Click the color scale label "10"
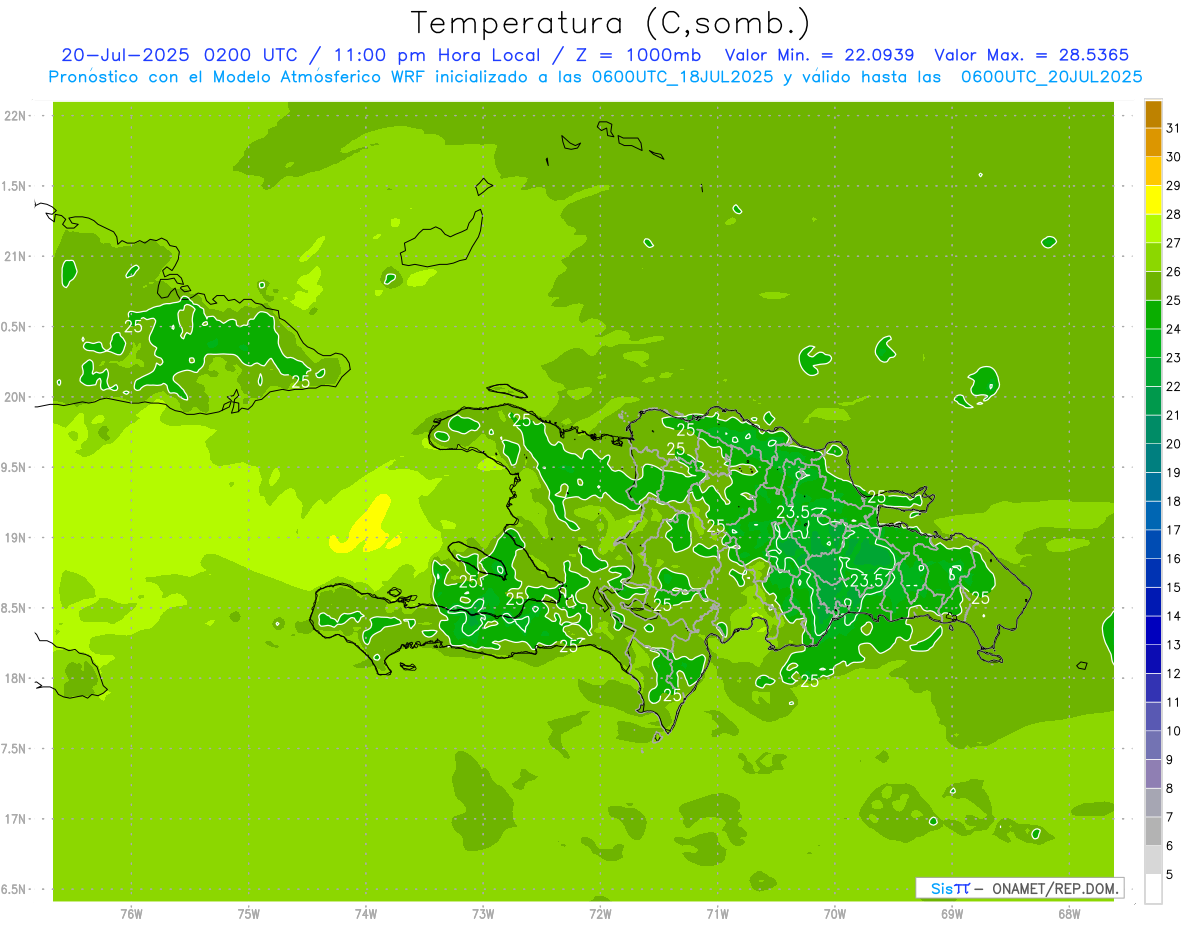1200x927 pixels. pos(1173,731)
